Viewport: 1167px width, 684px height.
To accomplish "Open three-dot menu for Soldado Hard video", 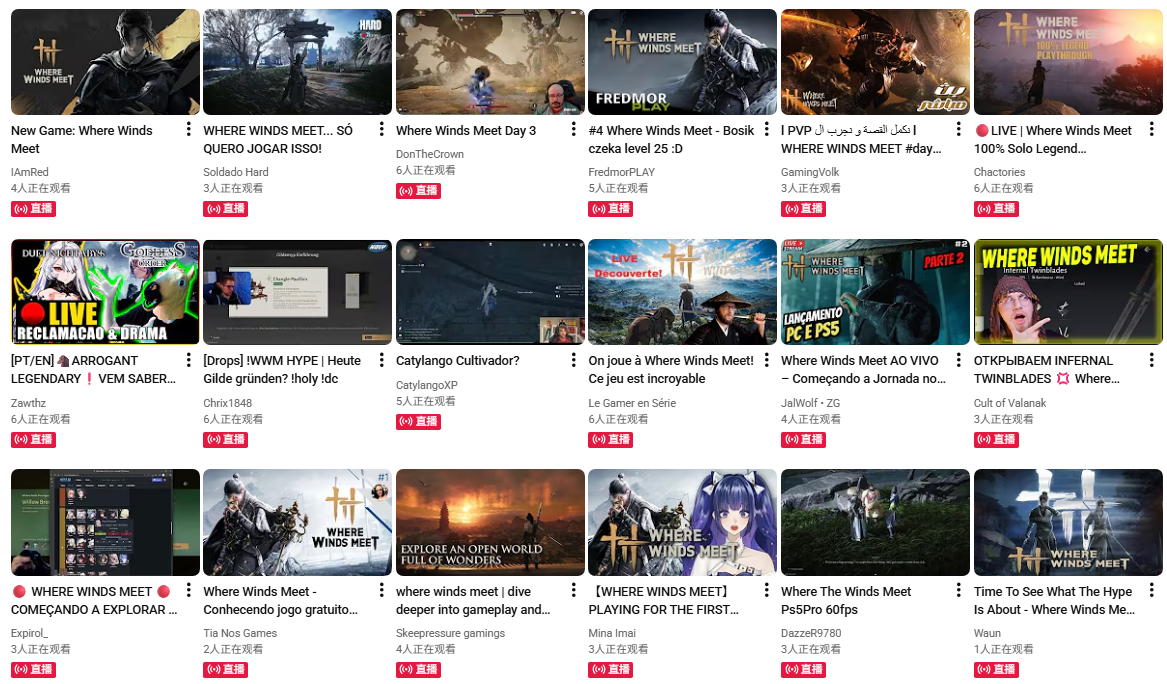I will coord(381,130).
